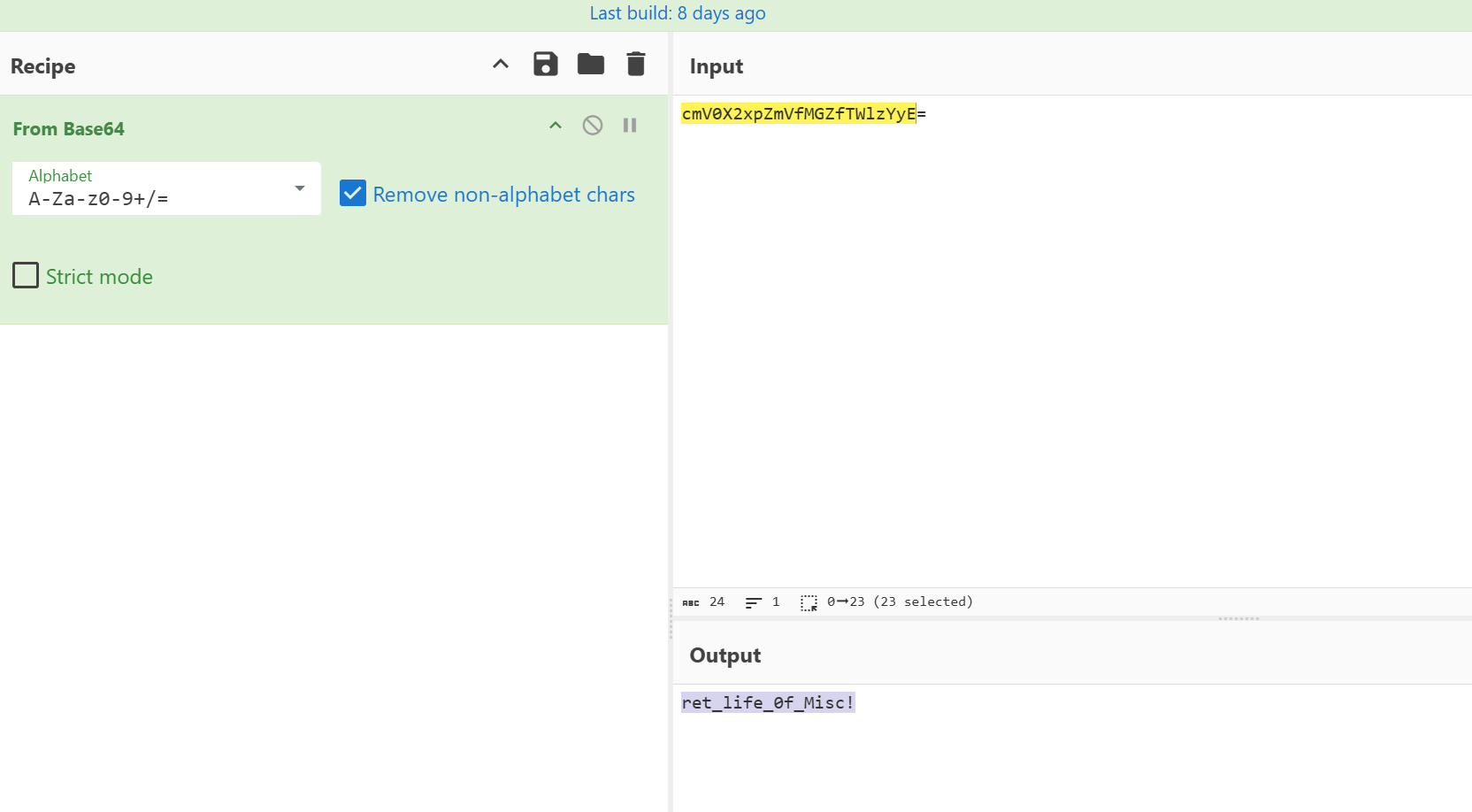Select the decoded output ret_life_0f_Misc!

(x=767, y=701)
